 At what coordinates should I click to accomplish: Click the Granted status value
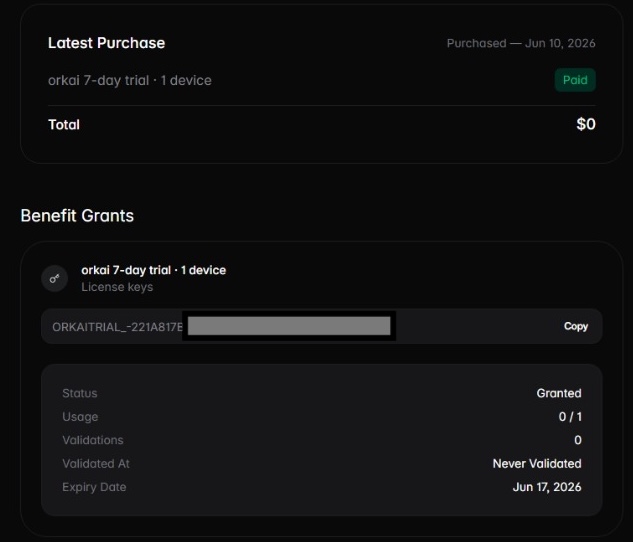(x=559, y=393)
